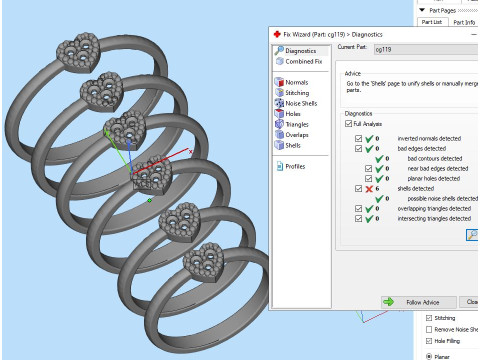Toggle Hole Filling checkbox
The image size is (480, 360).
[429, 341]
